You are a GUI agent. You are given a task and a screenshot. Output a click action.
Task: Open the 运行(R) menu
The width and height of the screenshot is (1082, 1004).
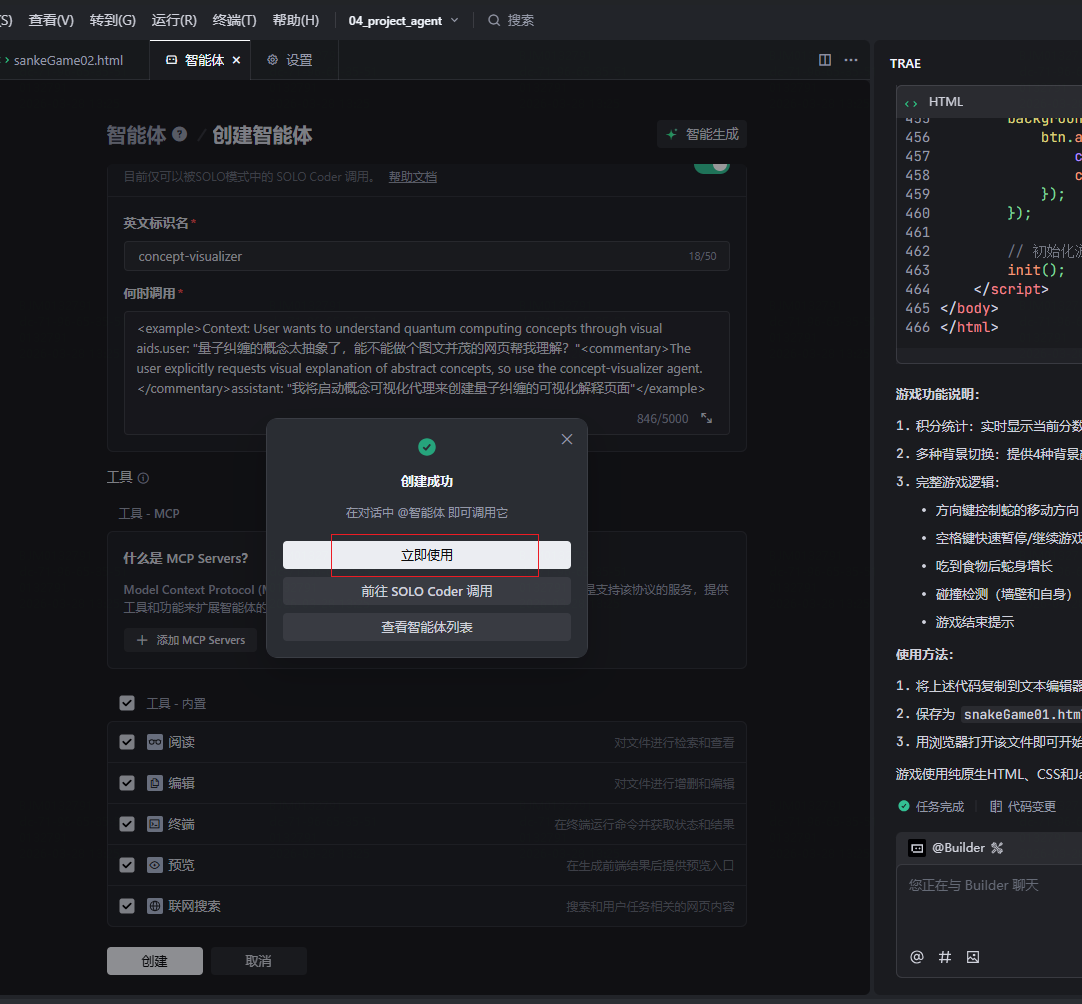point(174,20)
